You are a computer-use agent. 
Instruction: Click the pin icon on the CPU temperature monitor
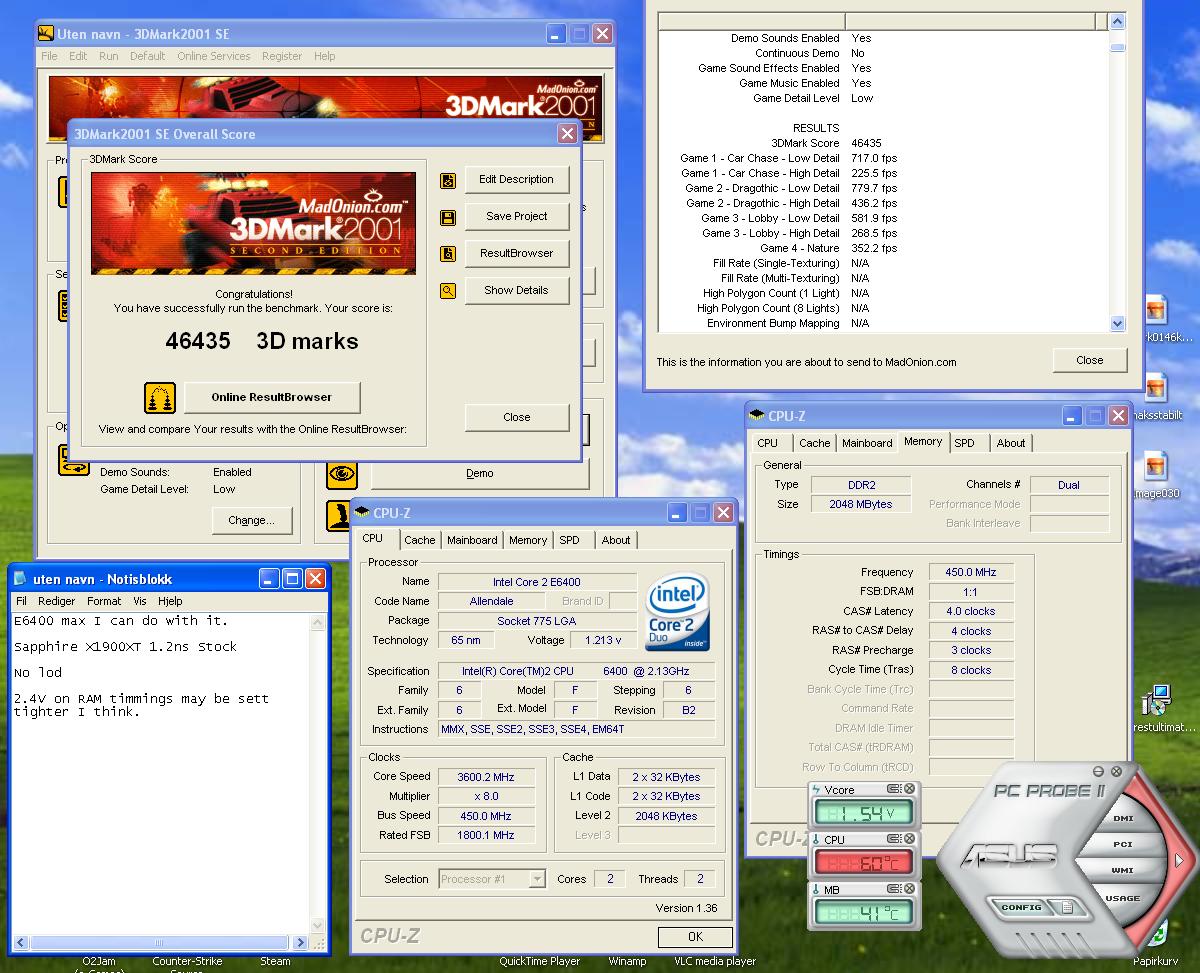(x=895, y=840)
